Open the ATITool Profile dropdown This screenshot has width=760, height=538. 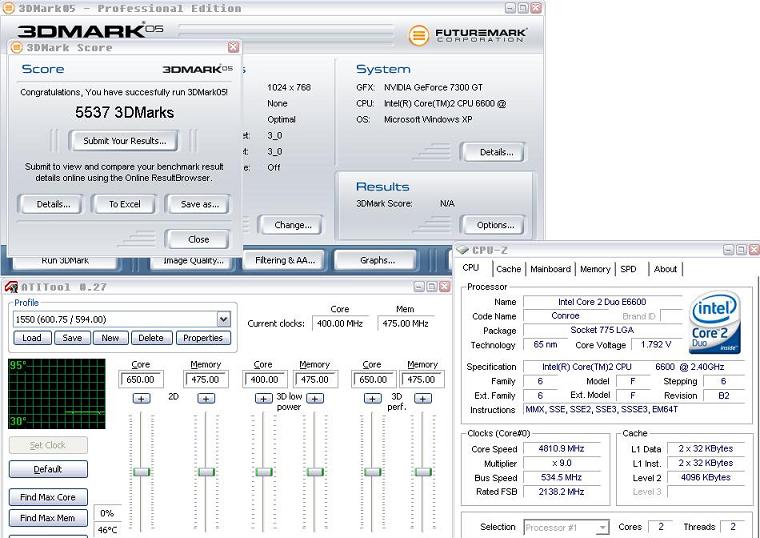click(223, 319)
